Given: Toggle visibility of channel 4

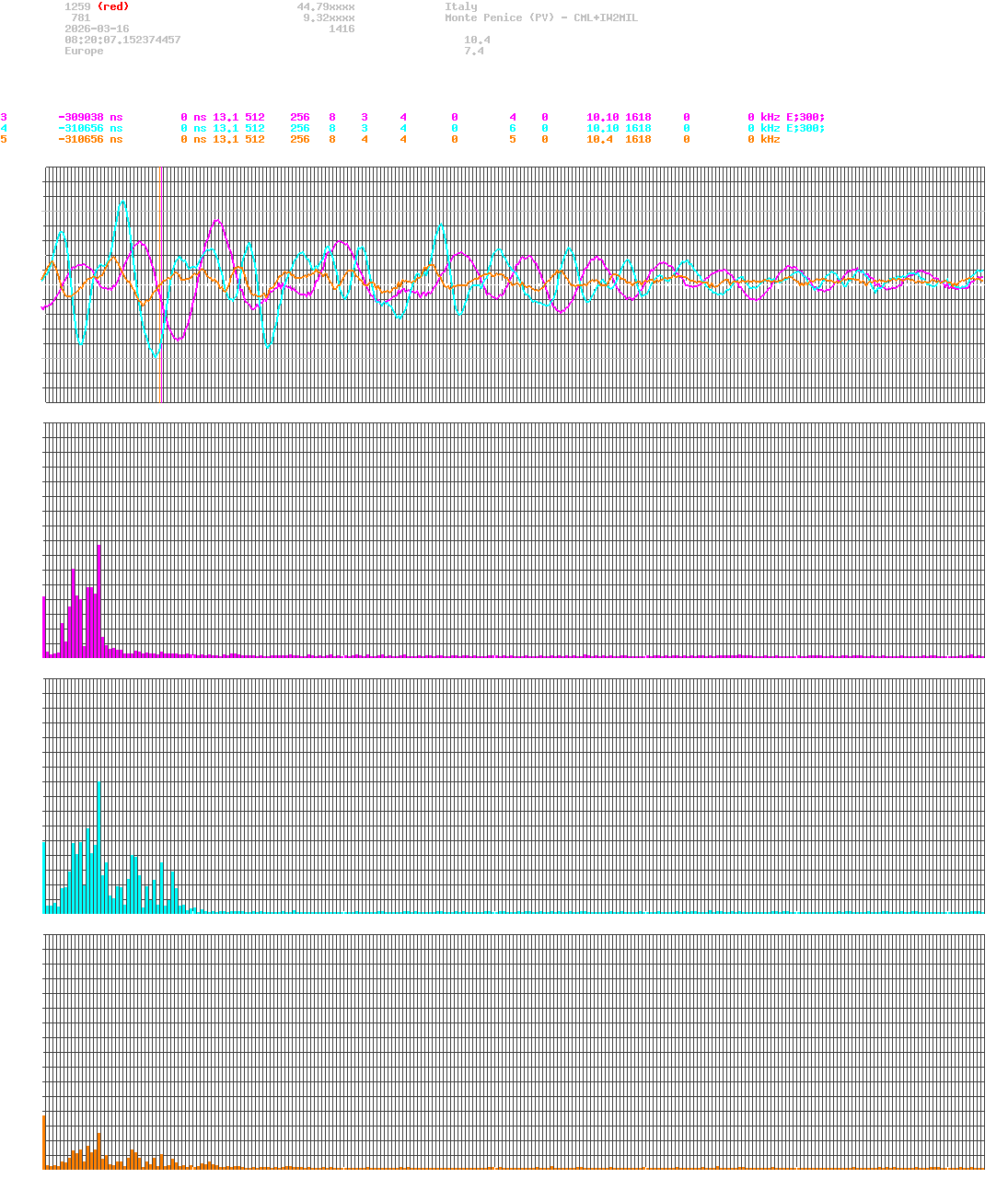Looking at the screenshot, I should click(5, 128).
